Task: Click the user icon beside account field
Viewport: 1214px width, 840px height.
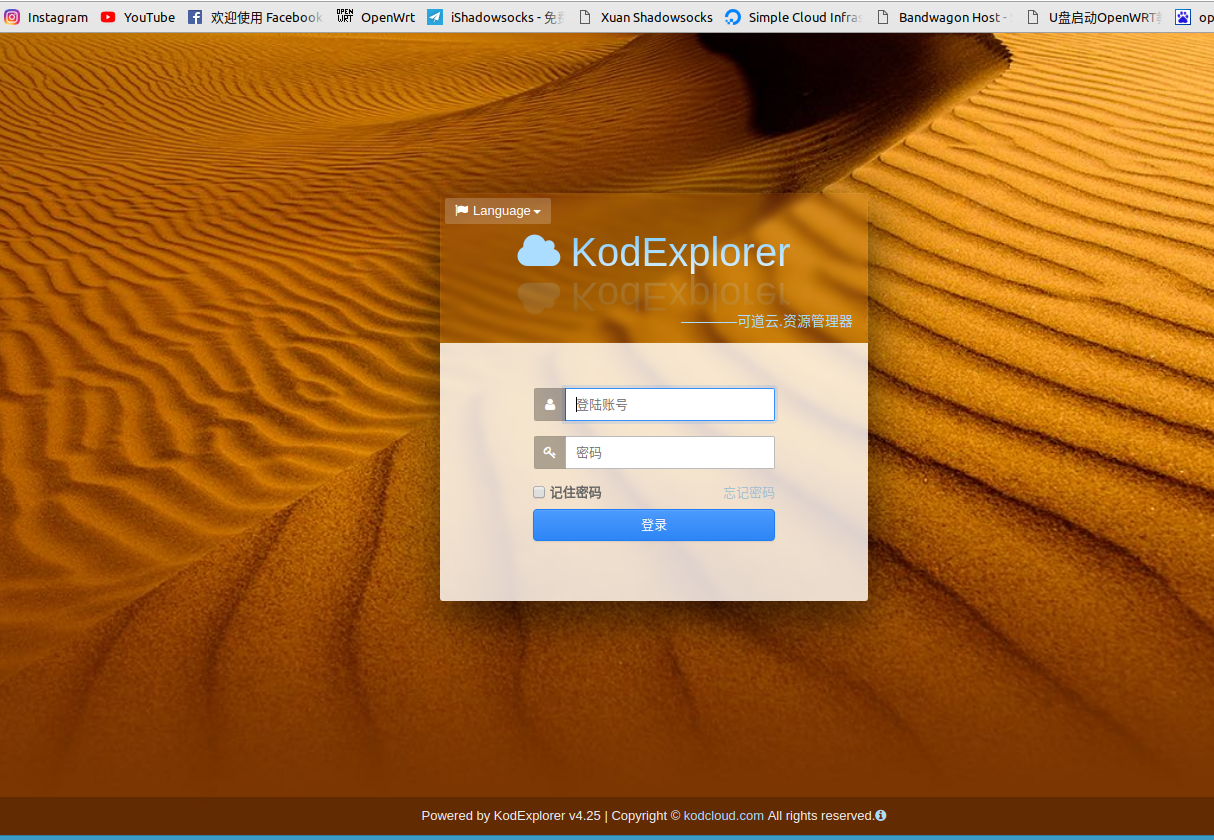Action: pos(550,405)
